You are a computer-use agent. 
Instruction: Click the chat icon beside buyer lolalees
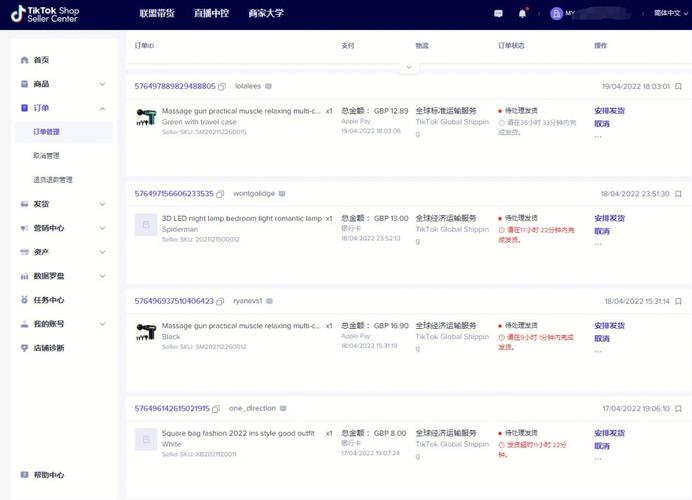[269, 87]
